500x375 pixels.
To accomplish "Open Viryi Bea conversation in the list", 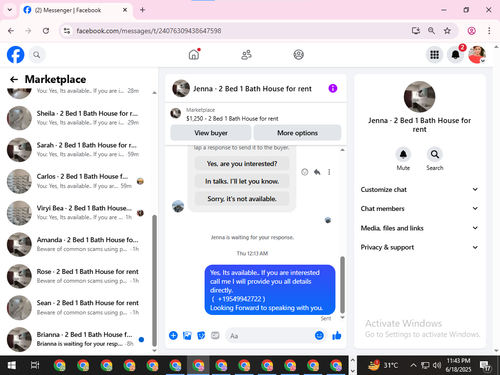I will pos(77,213).
